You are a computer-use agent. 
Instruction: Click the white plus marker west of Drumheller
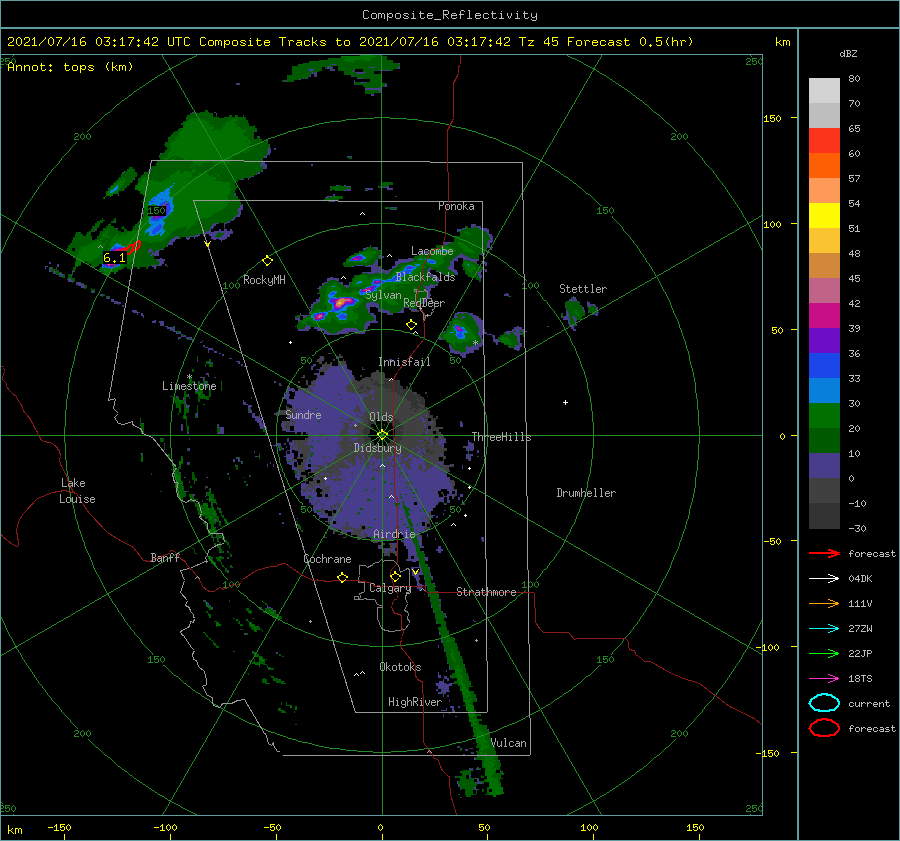(565, 402)
